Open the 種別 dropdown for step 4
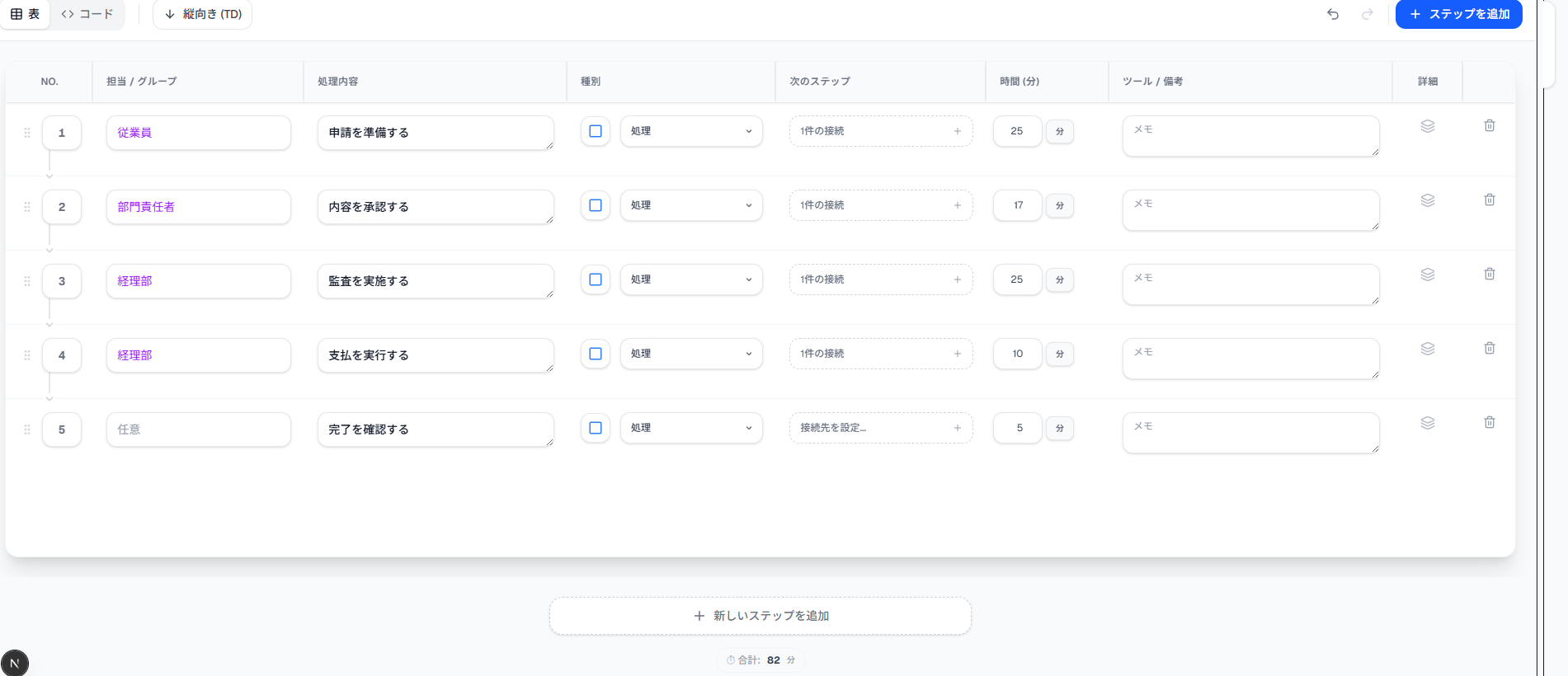This screenshot has height=676, width=1568. click(691, 354)
